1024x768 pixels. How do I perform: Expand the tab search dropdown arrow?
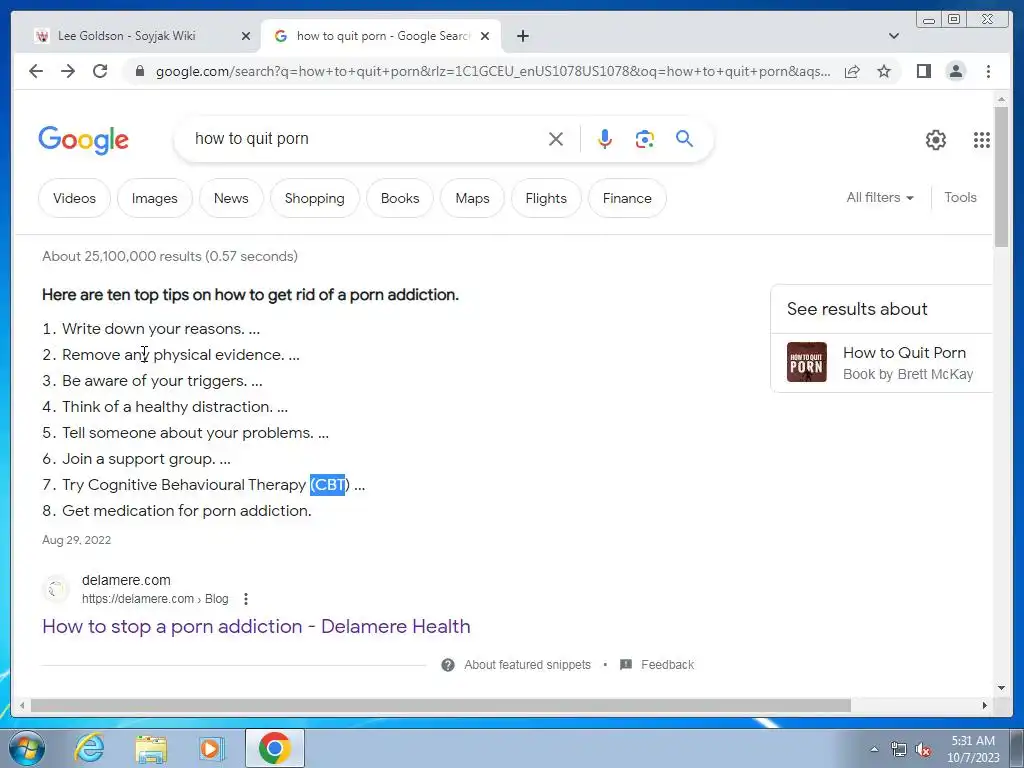[893, 36]
